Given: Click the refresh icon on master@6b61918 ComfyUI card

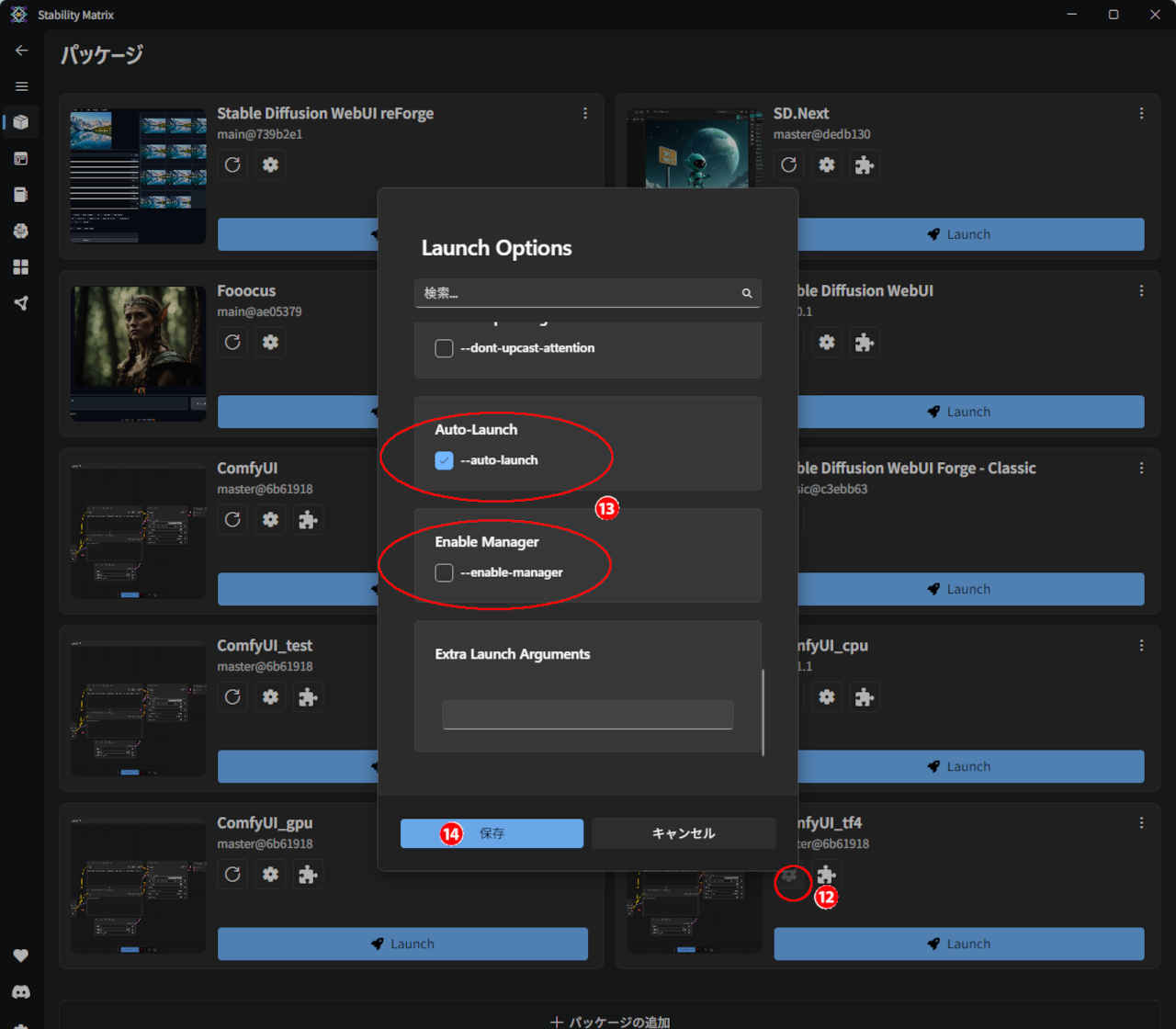Looking at the screenshot, I should click(x=232, y=519).
